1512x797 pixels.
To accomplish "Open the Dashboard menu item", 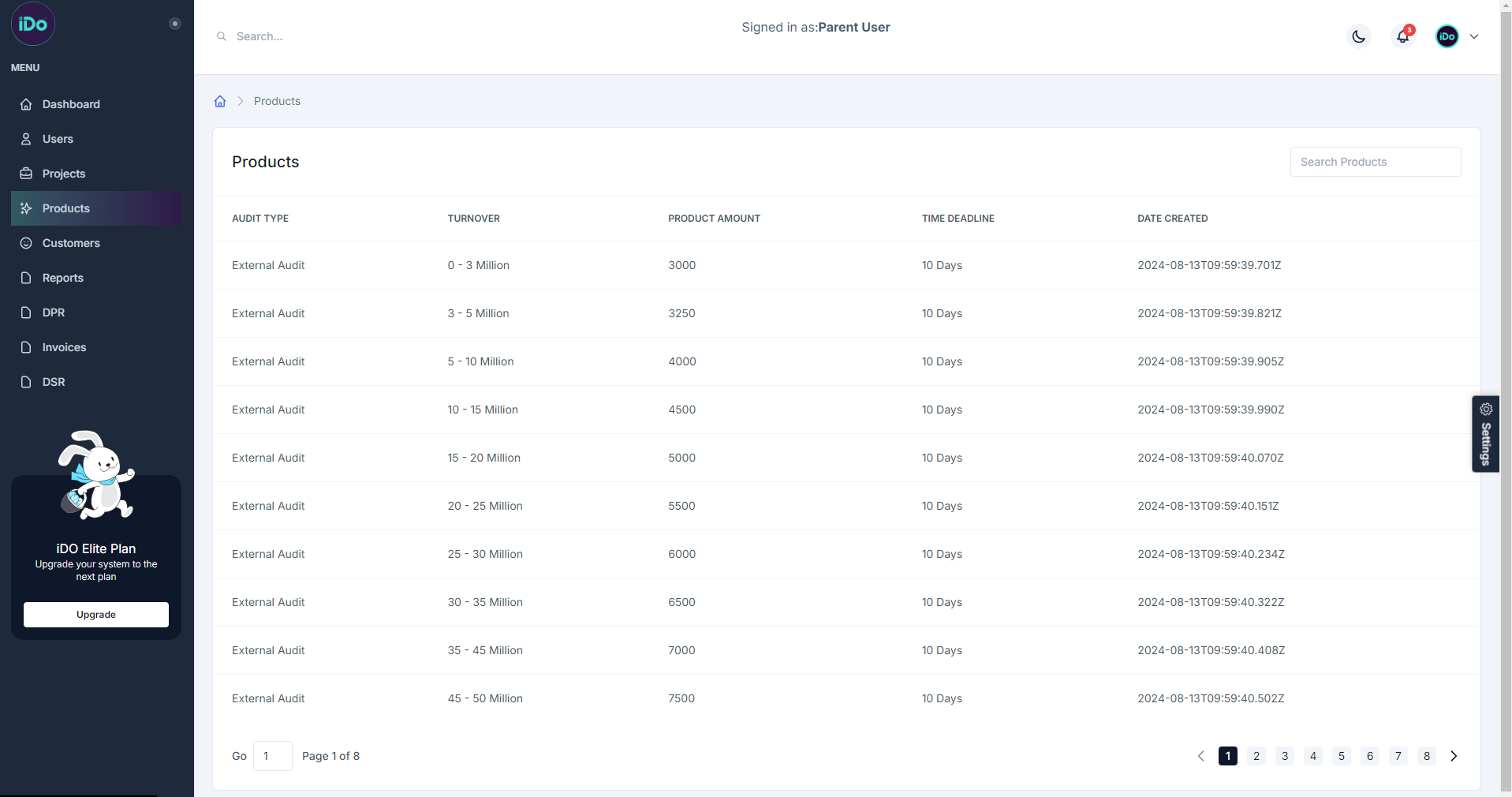I will click(71, 104).
